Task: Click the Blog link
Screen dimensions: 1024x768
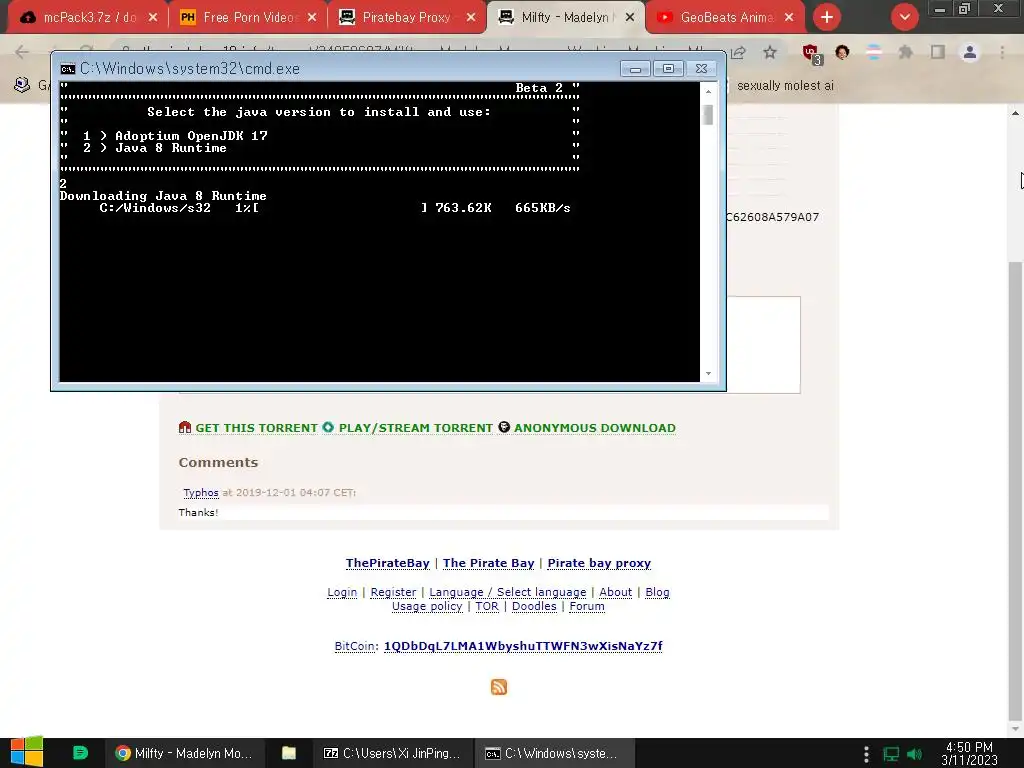Action: 657,592
